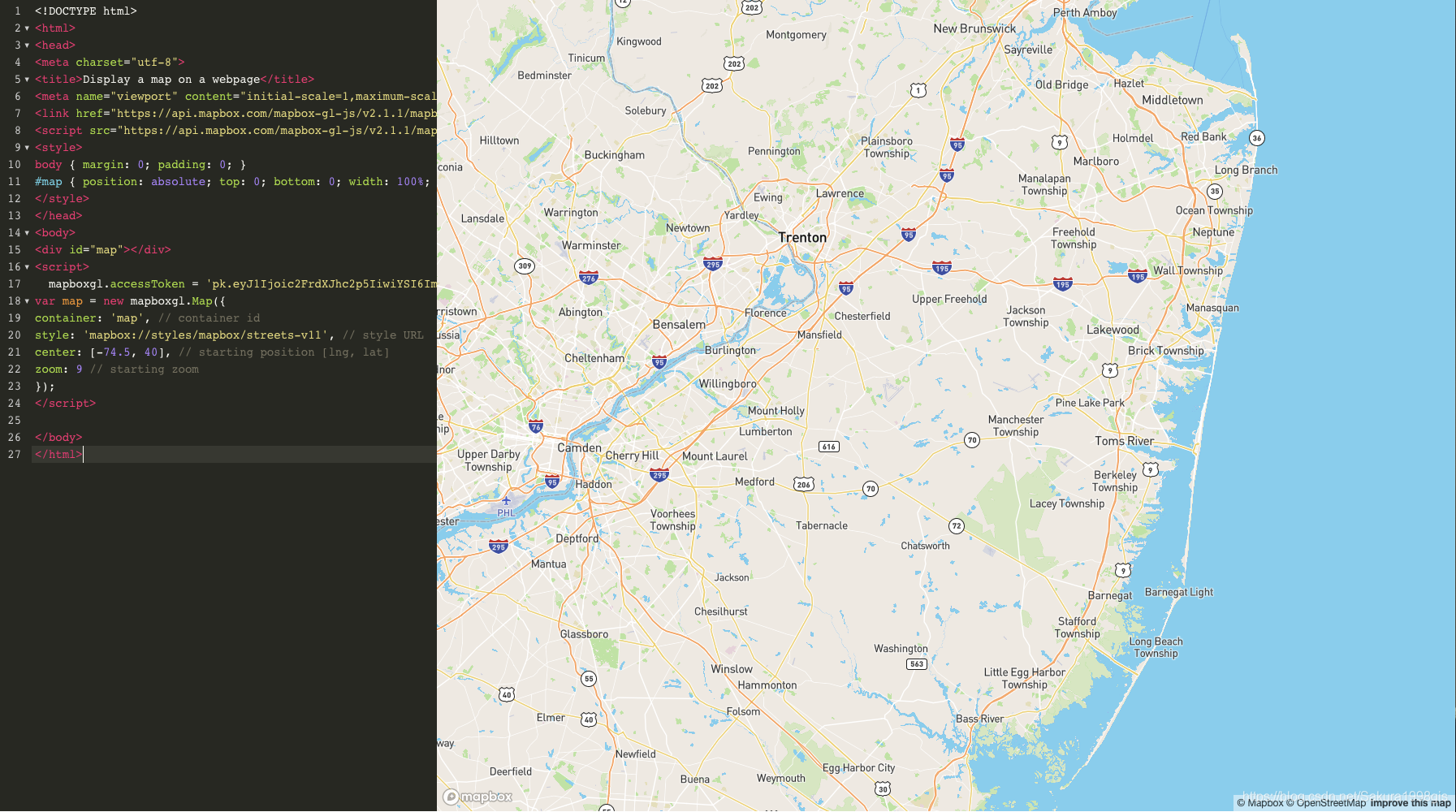Viewport: 1456px width, 812px height.
Task: Click the Tabernacle label
Action: point(822,526)
